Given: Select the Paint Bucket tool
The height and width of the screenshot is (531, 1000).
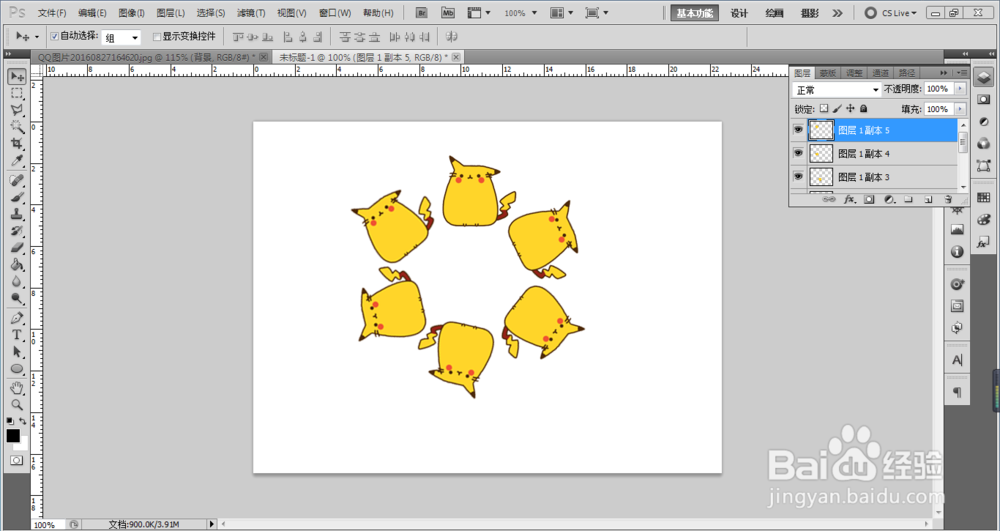Looking at the screenshot, I should click(x=17, y=264).
